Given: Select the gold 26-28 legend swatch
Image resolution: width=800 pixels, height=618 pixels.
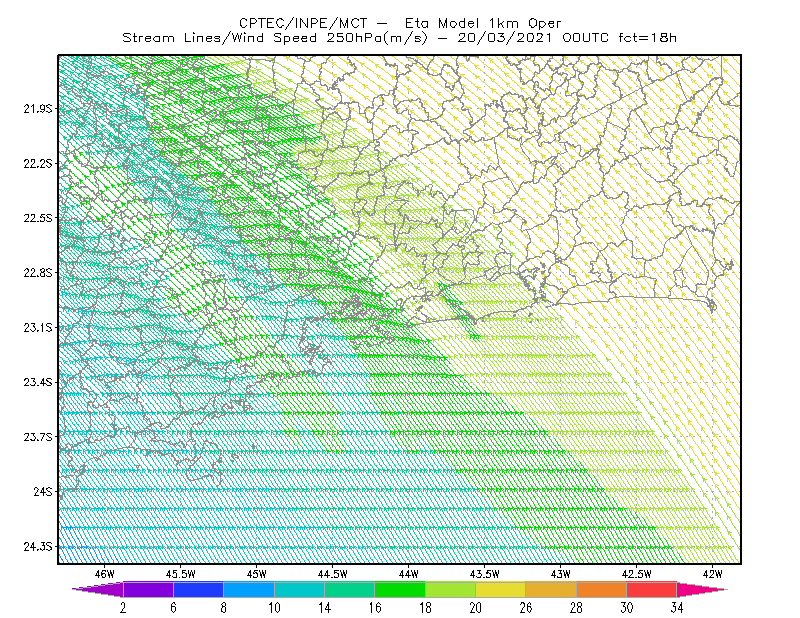Looking at the screenshot, I should tap(551, 589).
